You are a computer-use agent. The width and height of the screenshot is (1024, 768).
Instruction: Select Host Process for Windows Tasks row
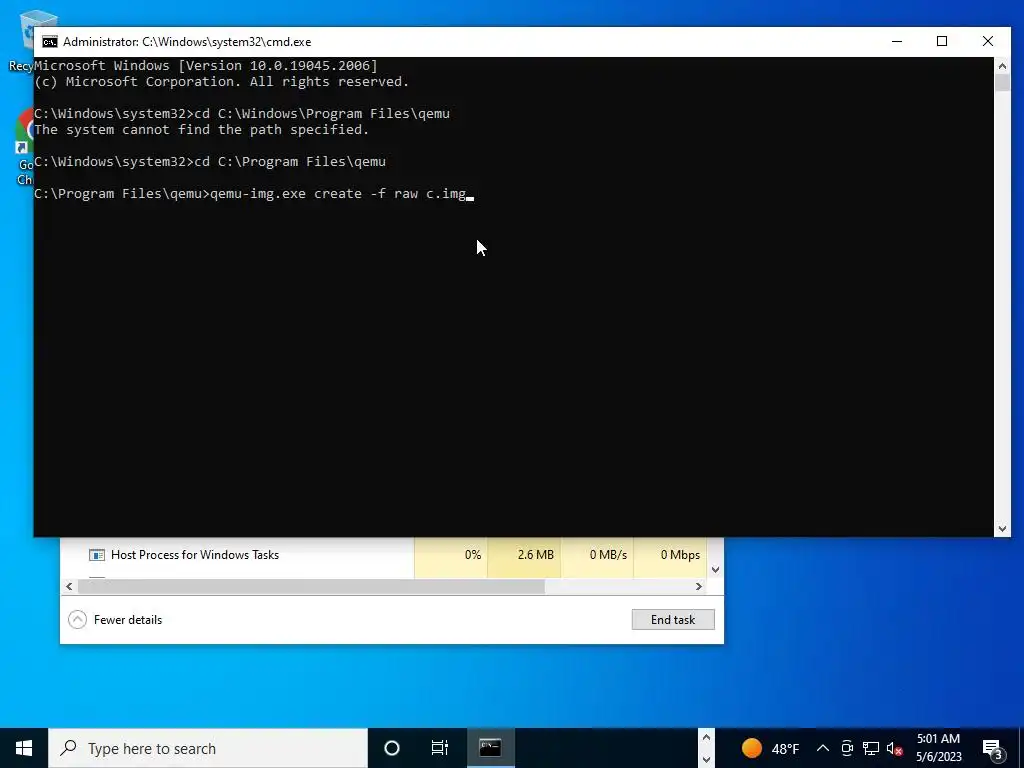(x=385, y=555)
